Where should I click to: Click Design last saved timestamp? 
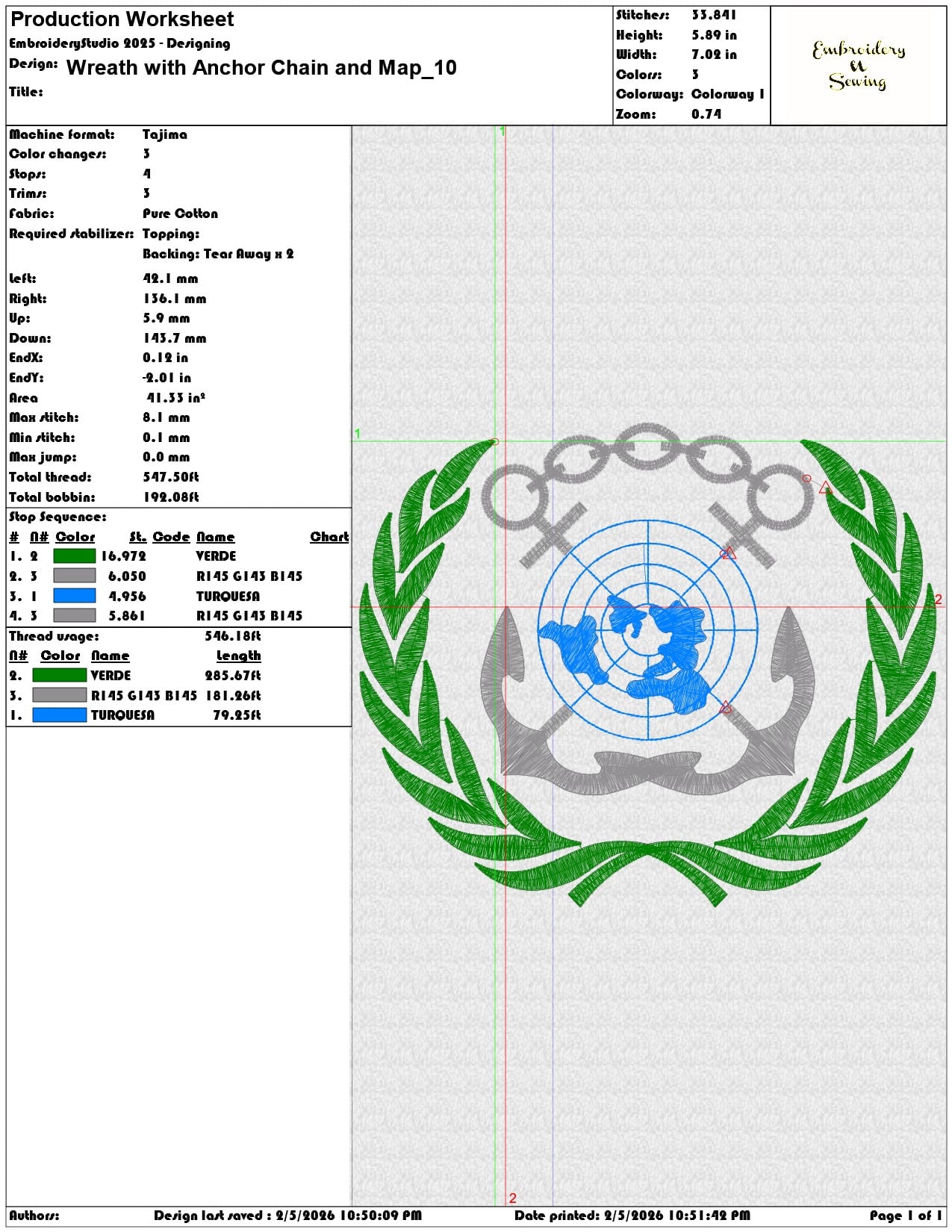[288, 1216]
